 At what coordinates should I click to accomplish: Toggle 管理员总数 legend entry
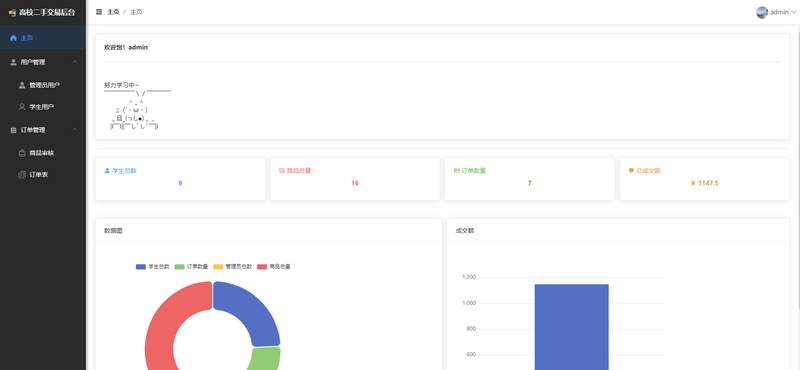[x=233, y=267]
